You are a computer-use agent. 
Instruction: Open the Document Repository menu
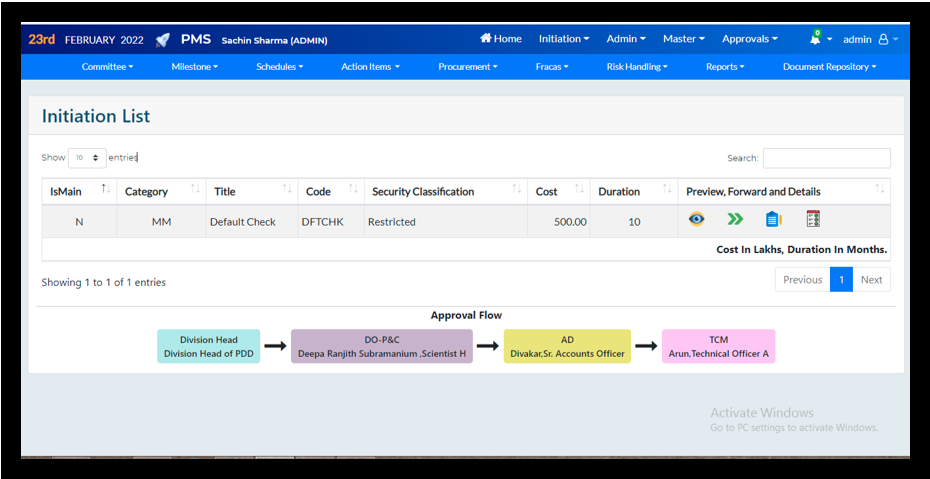point(829,67)
